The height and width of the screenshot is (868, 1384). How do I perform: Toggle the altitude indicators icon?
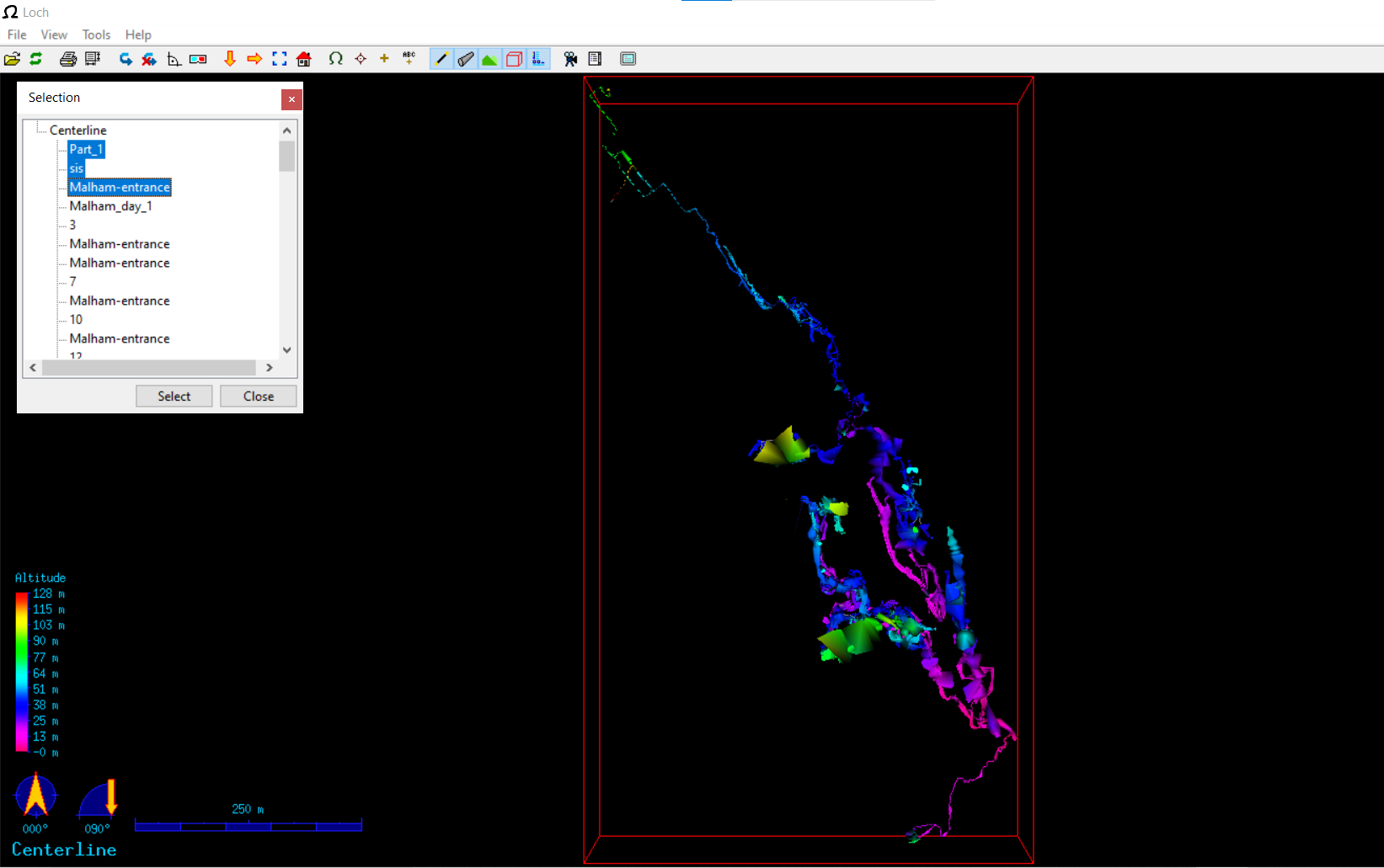tap(538, 59)
